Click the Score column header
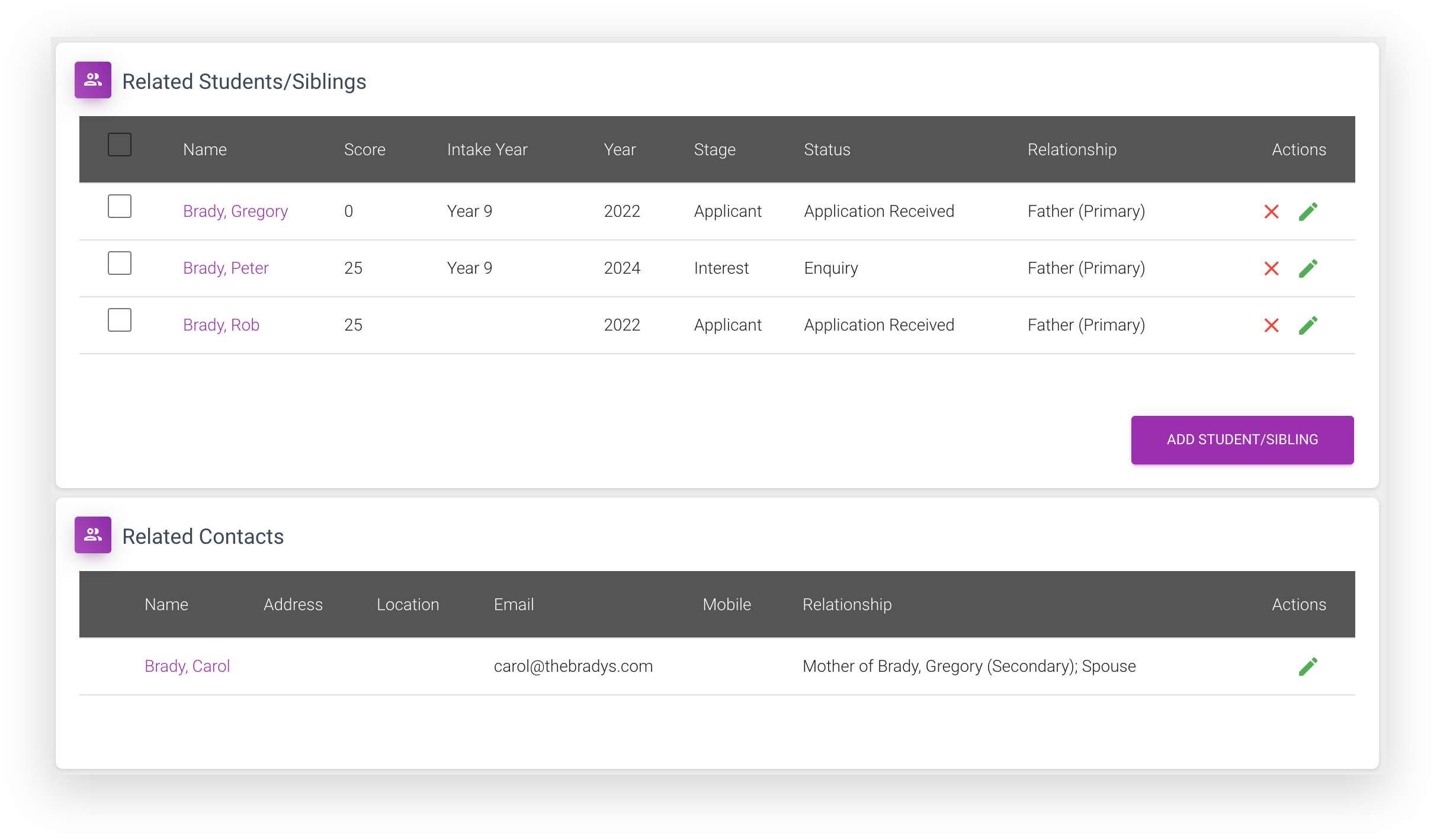1437x840 pixels. coord(365,149)
